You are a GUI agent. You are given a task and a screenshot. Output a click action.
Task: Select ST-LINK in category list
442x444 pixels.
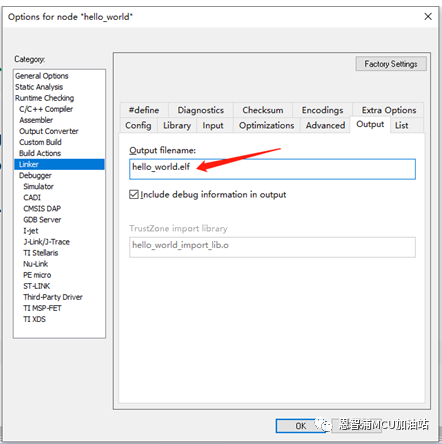coord(37,286)
